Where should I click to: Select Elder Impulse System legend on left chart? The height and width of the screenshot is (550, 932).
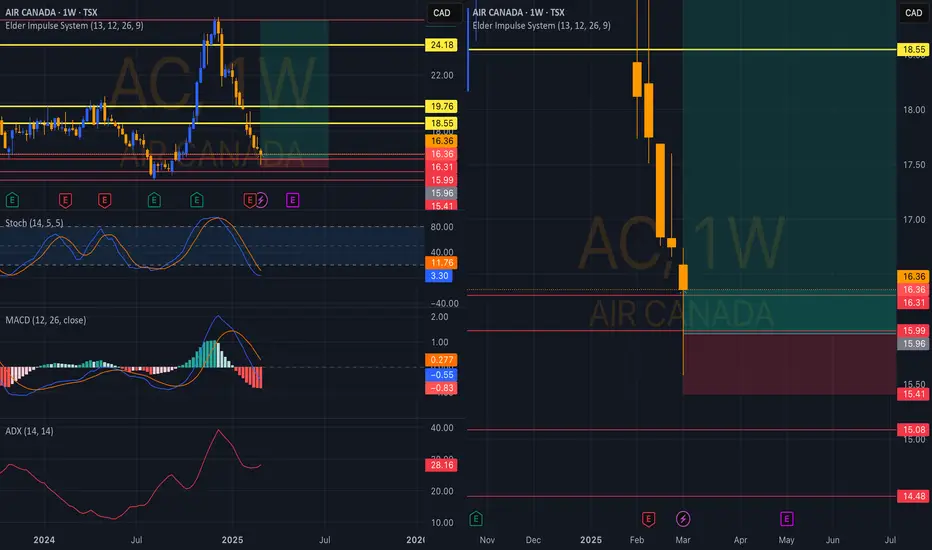[x=74, y=26]
